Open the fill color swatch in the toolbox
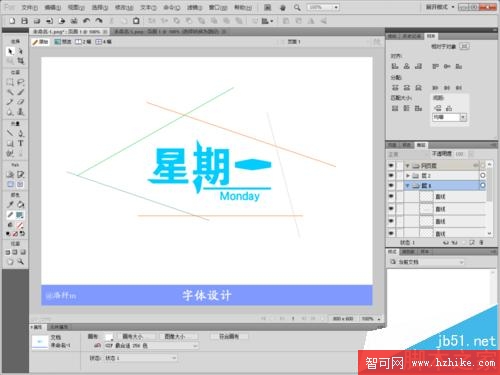This screenshot has height=375, width=500. click(x=20, y=215)
